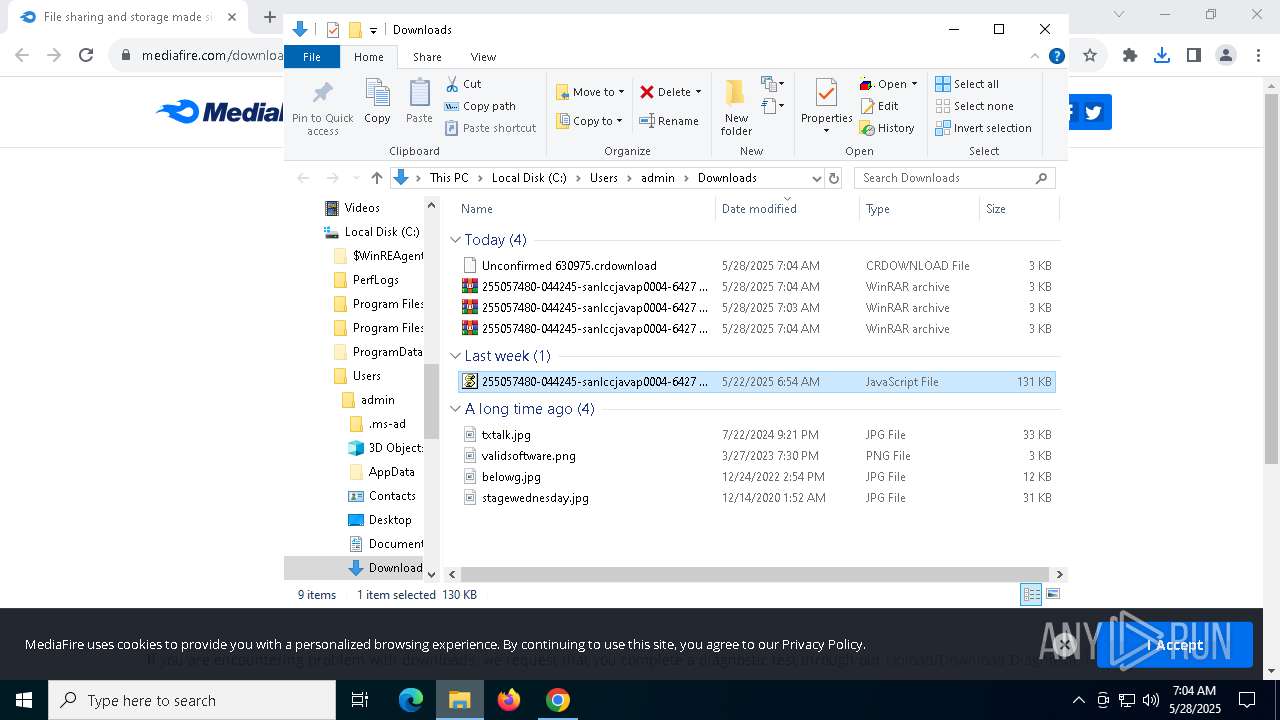Screen dimensions: 1280x720
Task: Click Paste shortcut option
Action: point(490,128)
